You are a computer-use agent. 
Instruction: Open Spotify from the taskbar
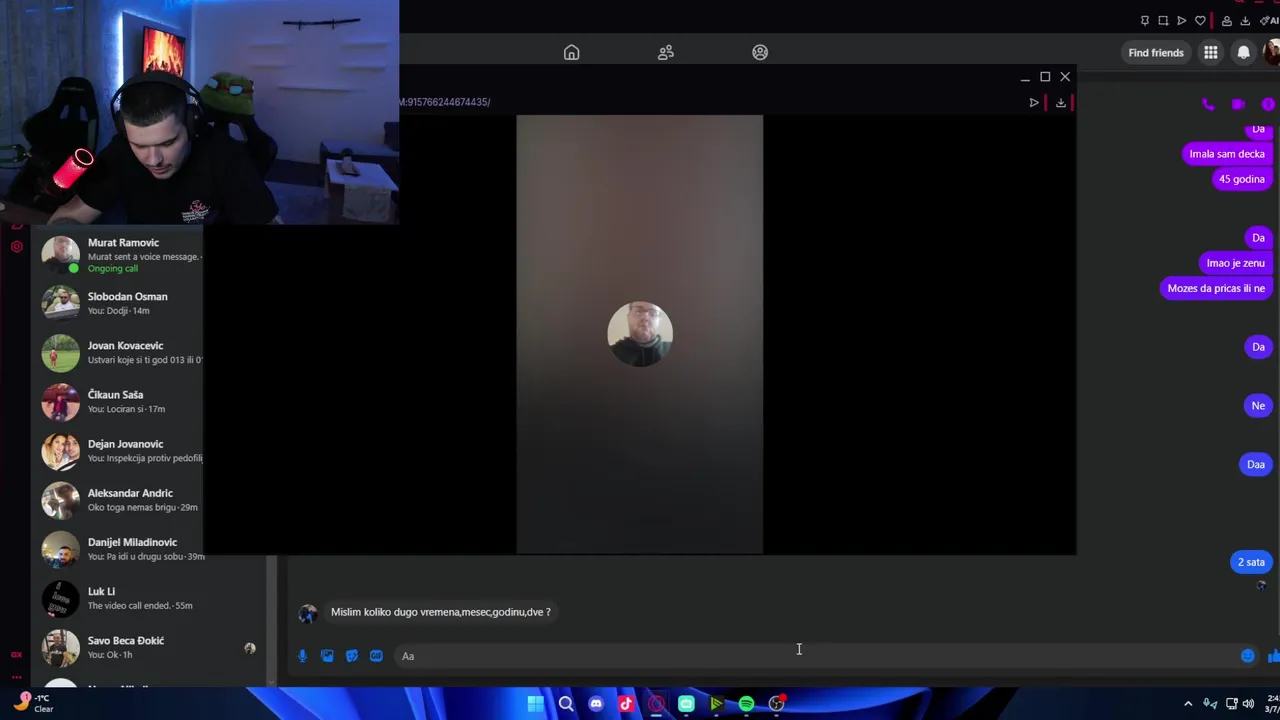click(746, 704)
